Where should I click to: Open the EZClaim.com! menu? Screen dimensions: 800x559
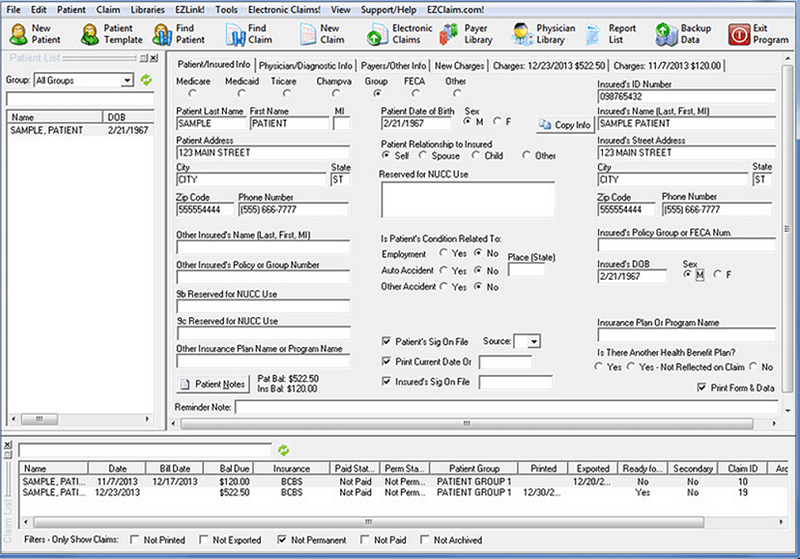[x=455, y=10]
